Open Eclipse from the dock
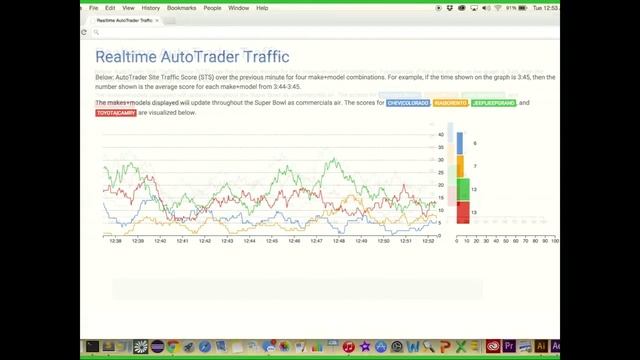640x360 pixels. click(157, 347)
